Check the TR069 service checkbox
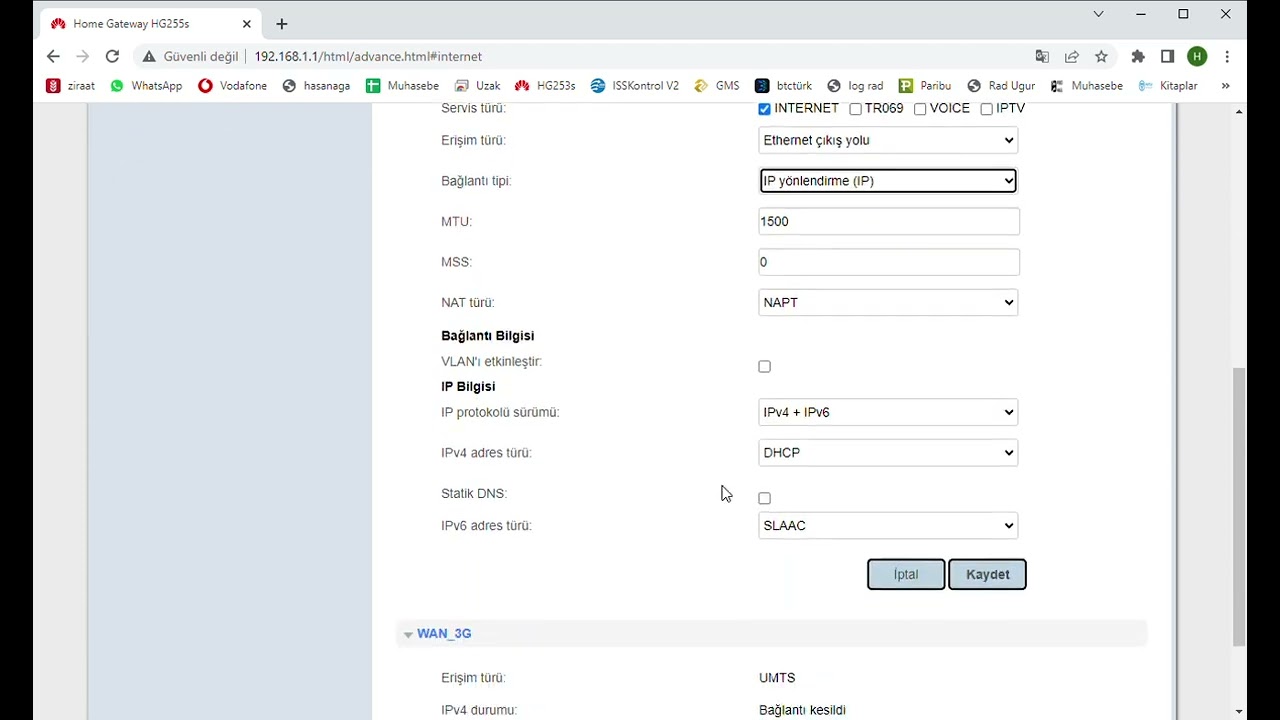The height and width of the screenshot is (720, 1280). click(855, 109)
